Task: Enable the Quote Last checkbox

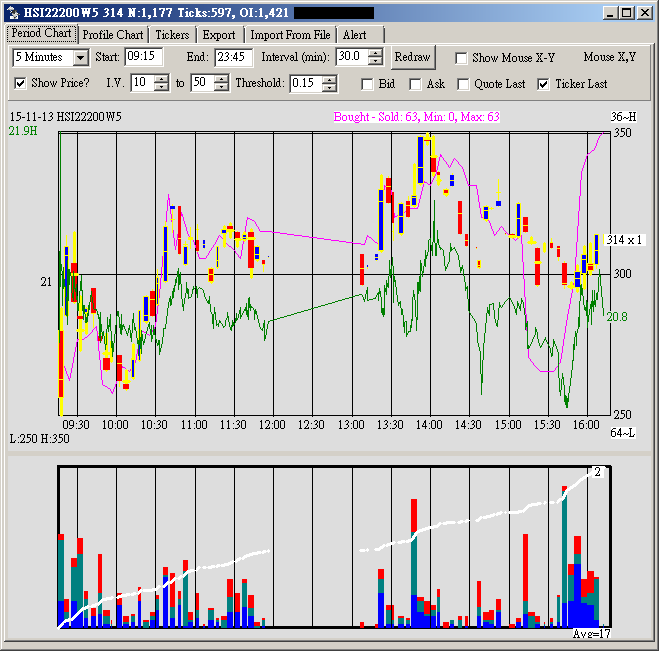Action: coord(463,84)
